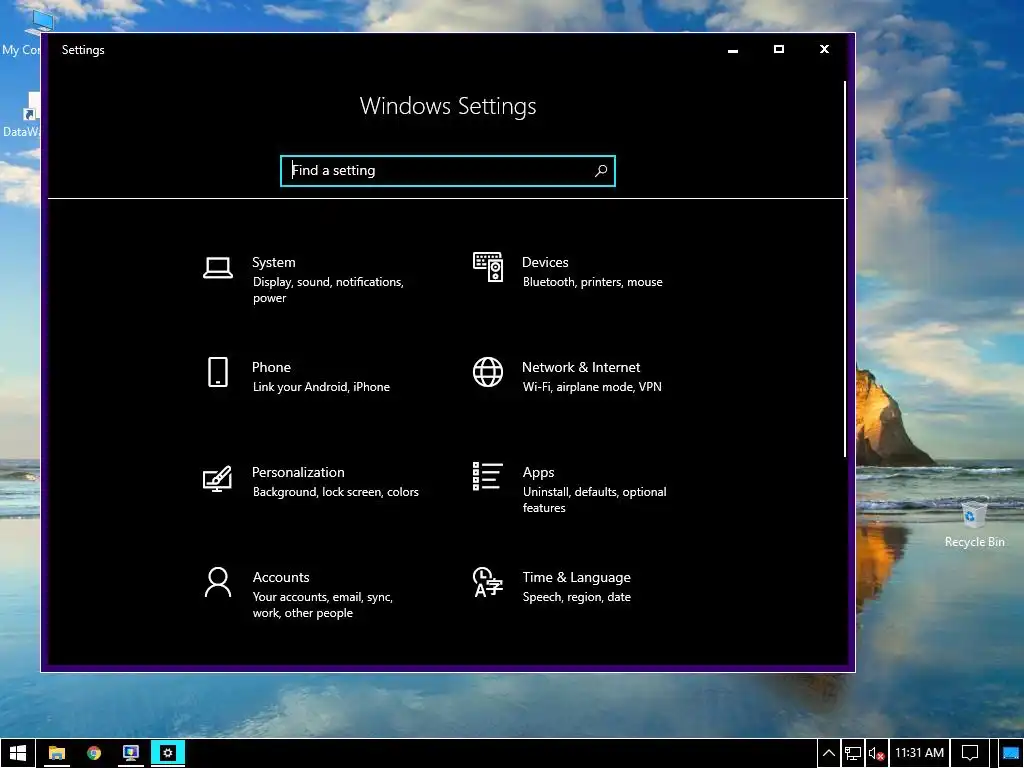1024x768 pixels.
Task: Click the muted volume tray icon
Action: 876,753
